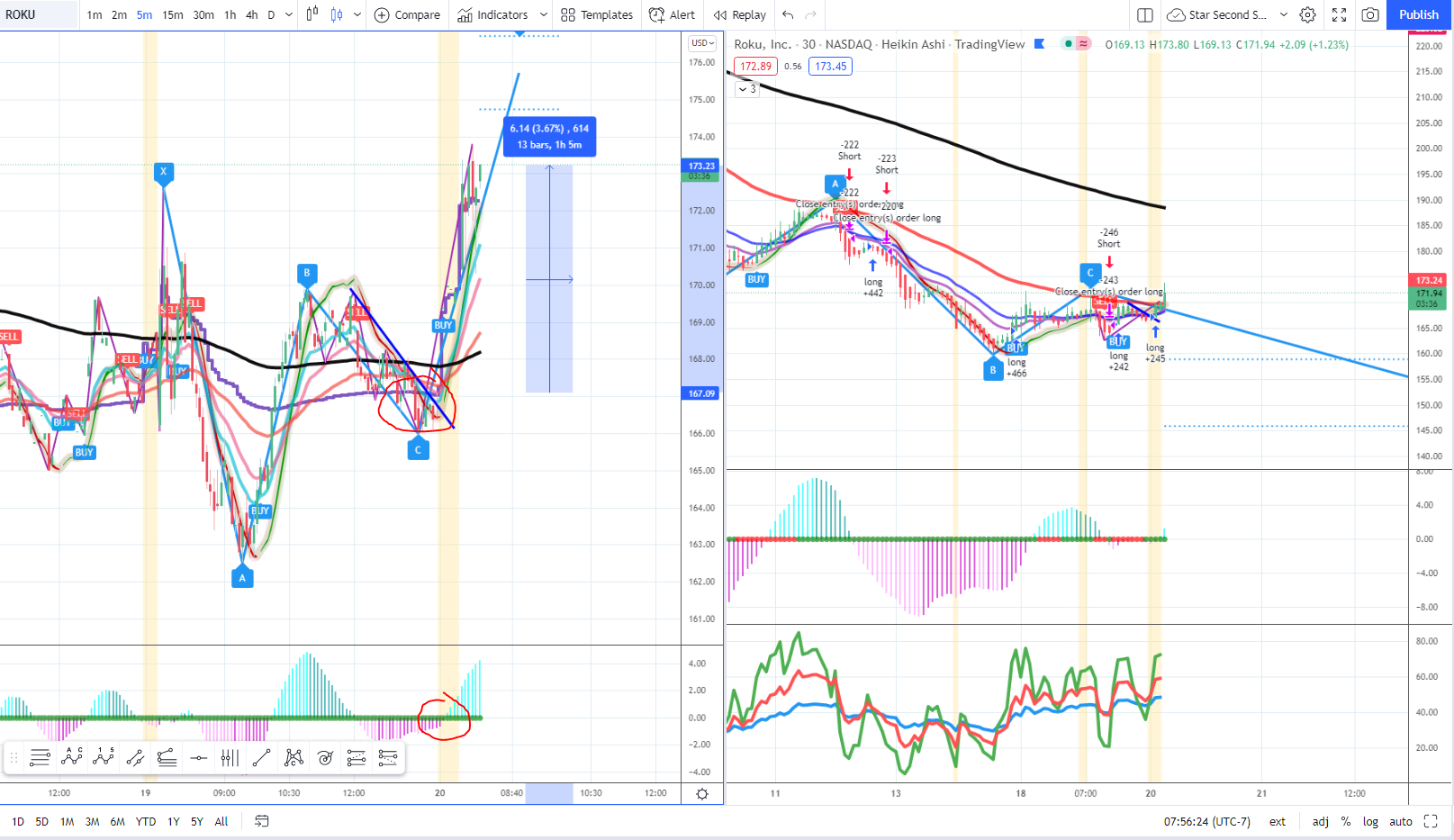Screen dimensions: 1454x840
Task: Set date range to 1M
Action: [68, 821]
